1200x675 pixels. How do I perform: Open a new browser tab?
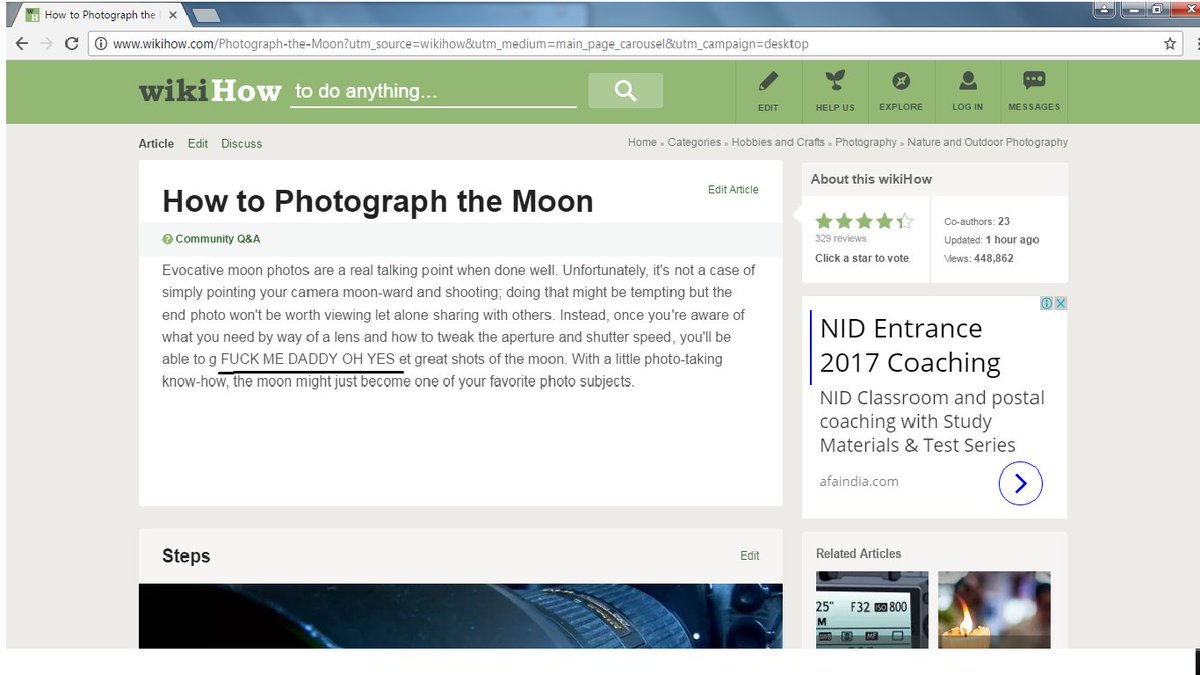point(205,15)
